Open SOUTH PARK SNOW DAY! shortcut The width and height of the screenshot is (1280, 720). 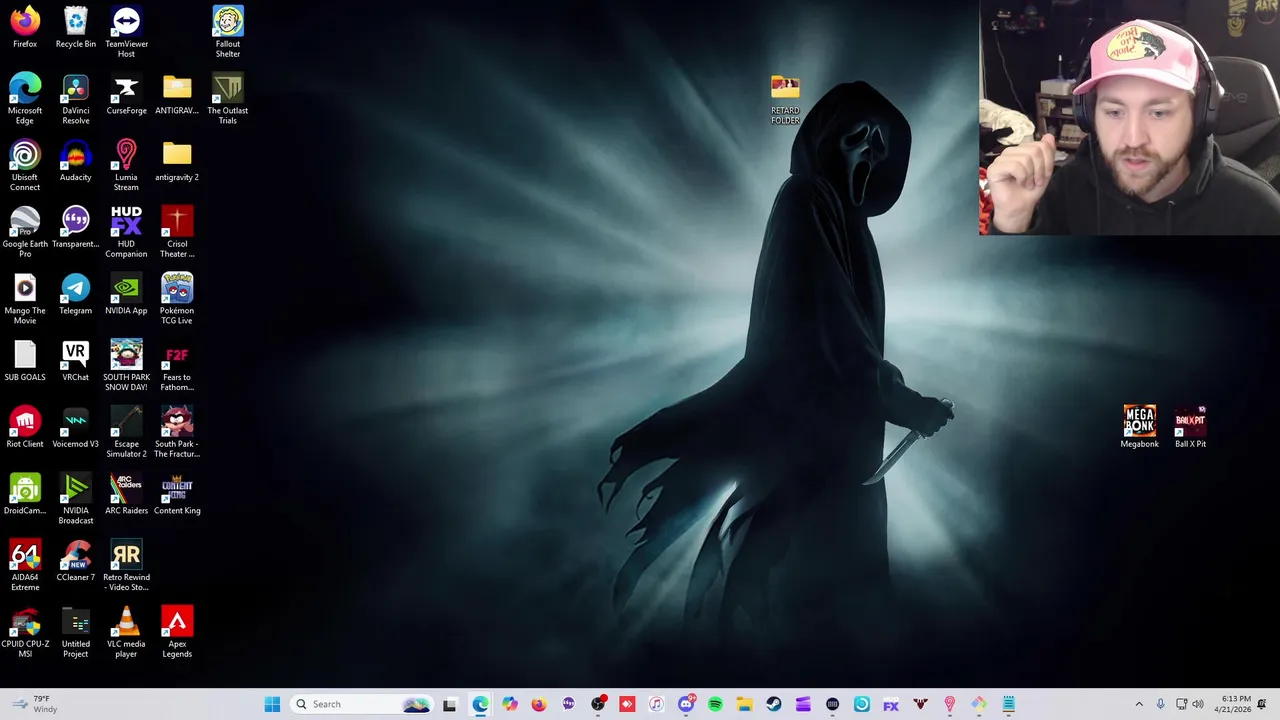pyautogui.click(x=126, y=365)
